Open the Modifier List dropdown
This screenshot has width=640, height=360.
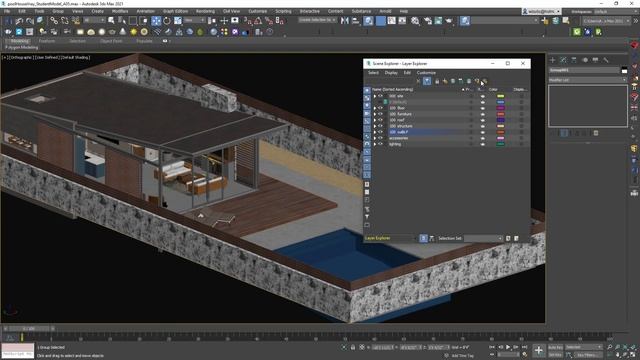pos(587,80)
